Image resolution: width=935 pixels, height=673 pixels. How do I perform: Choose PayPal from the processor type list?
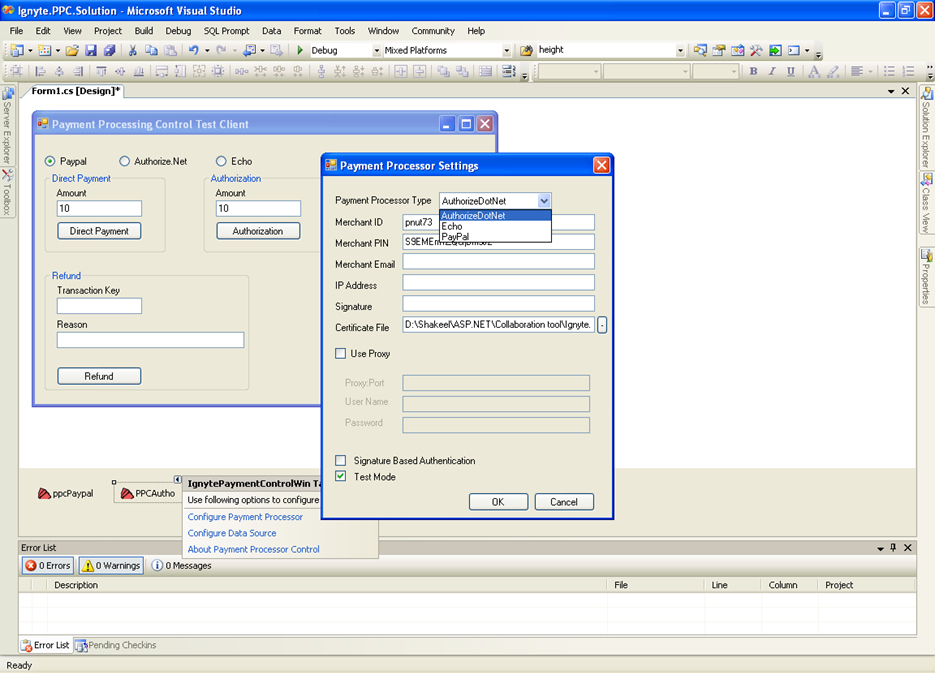click(495, 237)
